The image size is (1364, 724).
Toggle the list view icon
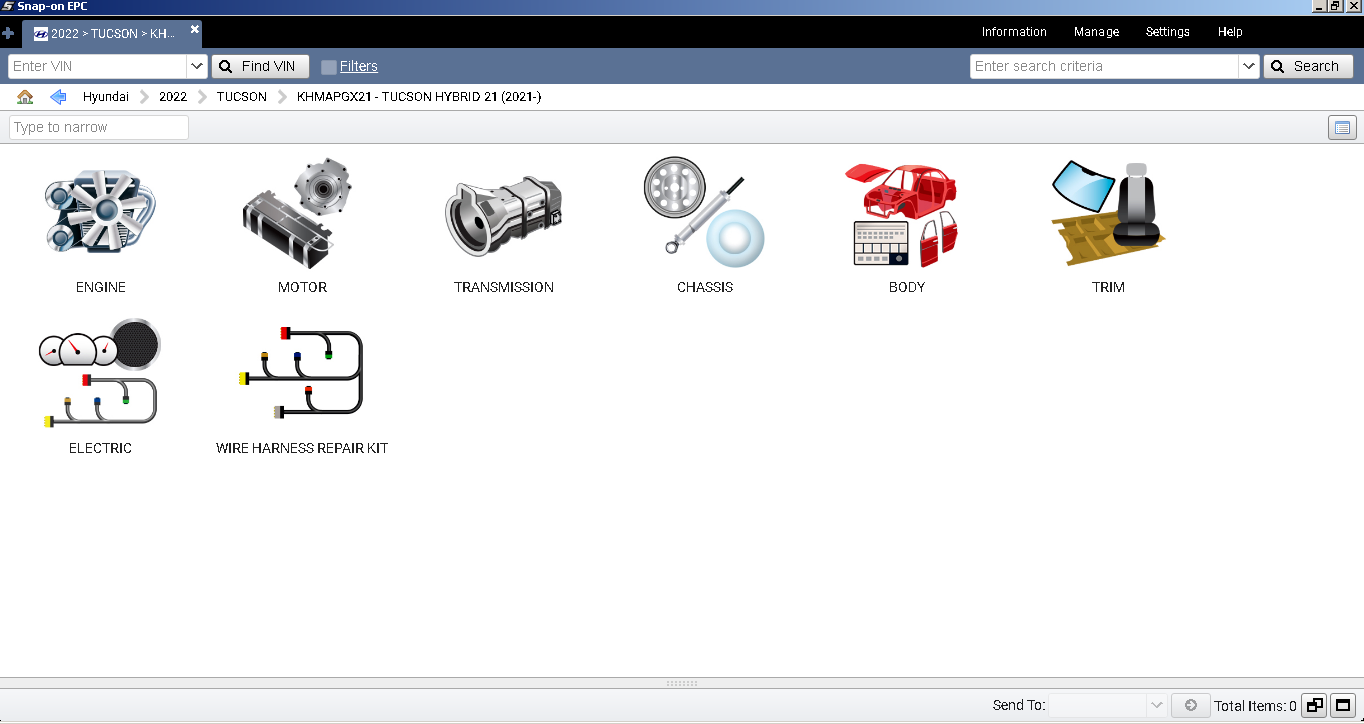point(1341,127)
